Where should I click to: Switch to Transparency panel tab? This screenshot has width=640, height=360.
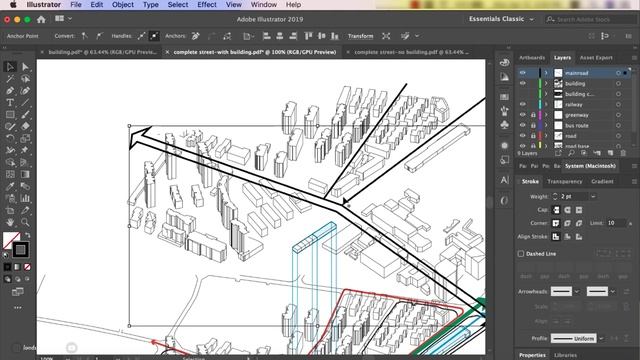coord(564,181)
